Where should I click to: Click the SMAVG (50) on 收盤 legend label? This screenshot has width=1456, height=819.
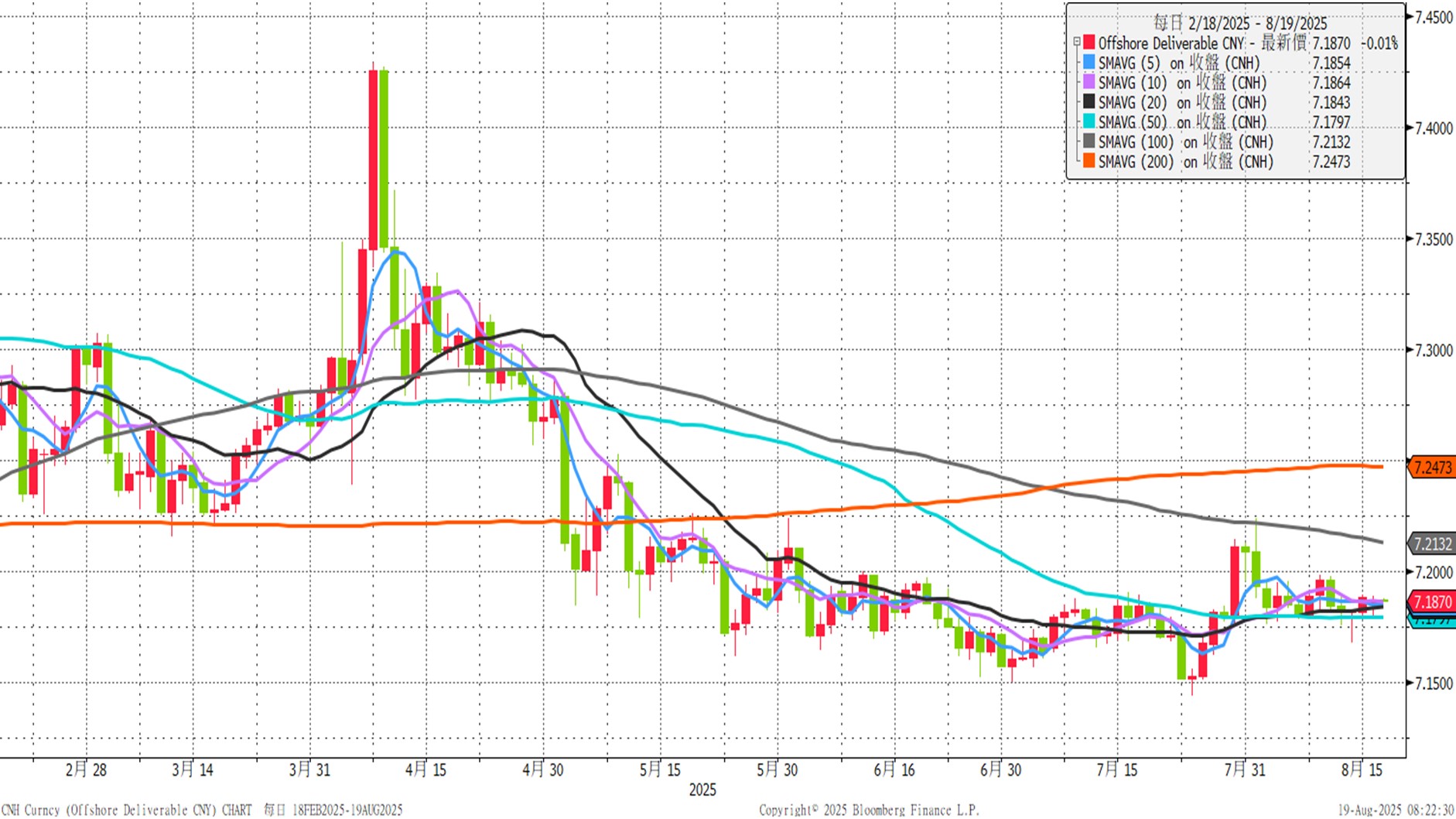(x=1182, y=122)
